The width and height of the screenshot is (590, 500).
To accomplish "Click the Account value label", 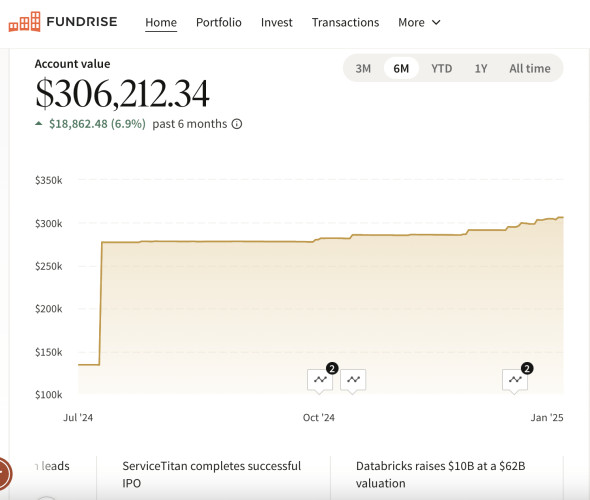I will 73,64.
